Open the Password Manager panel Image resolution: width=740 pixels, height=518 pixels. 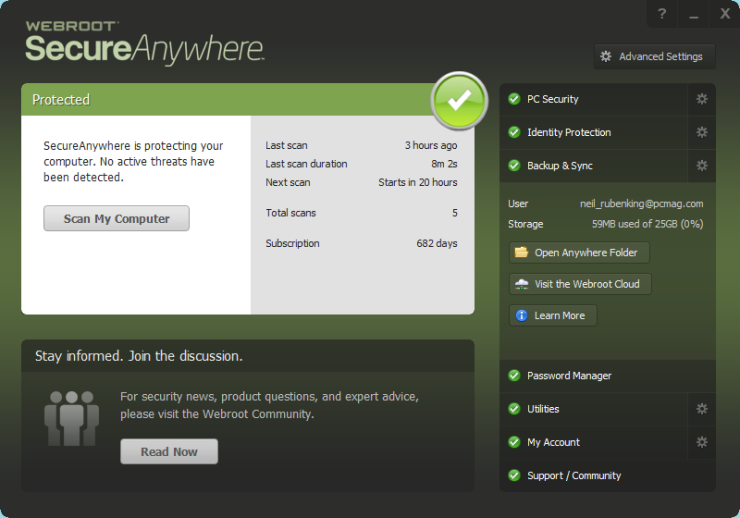[x=569, y=376]
